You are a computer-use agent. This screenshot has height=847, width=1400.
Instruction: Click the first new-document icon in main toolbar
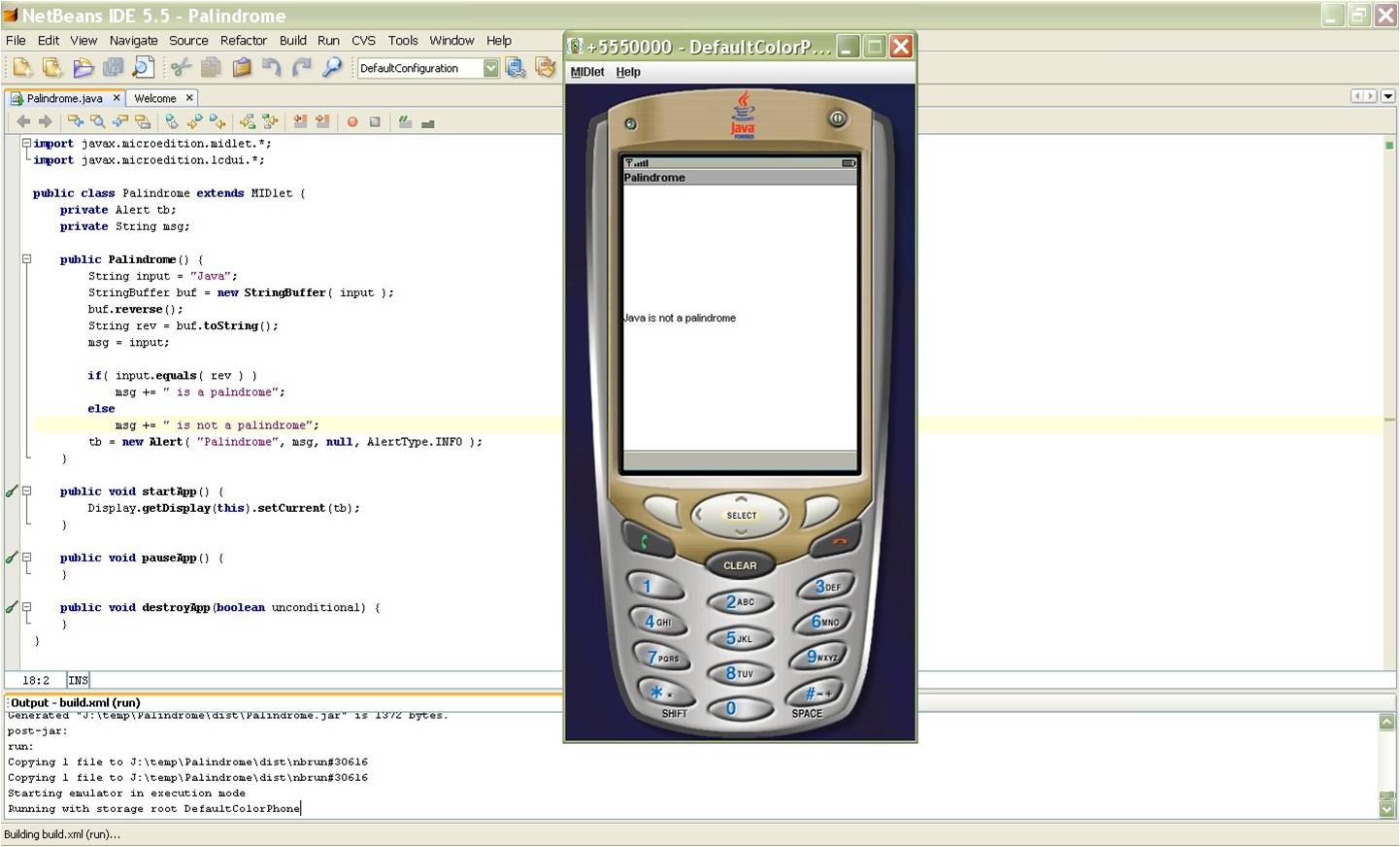(x=21, y=67)
